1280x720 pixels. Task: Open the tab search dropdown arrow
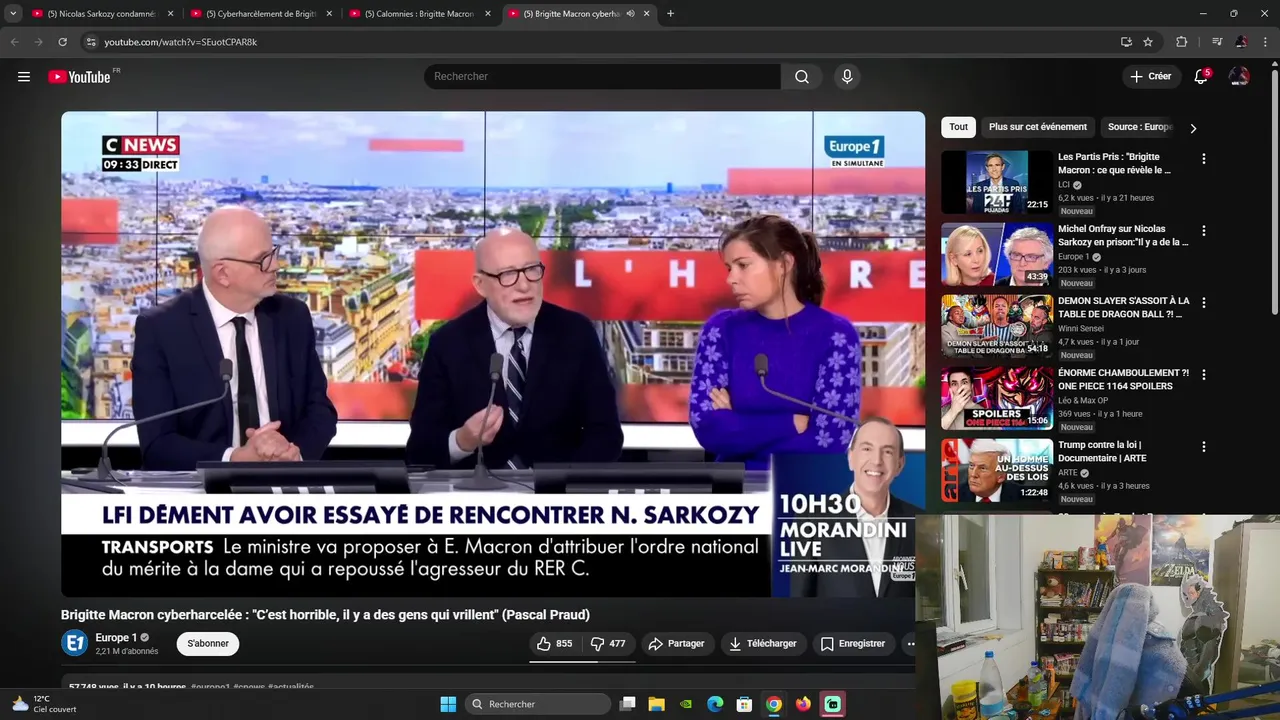click(13, 14)
